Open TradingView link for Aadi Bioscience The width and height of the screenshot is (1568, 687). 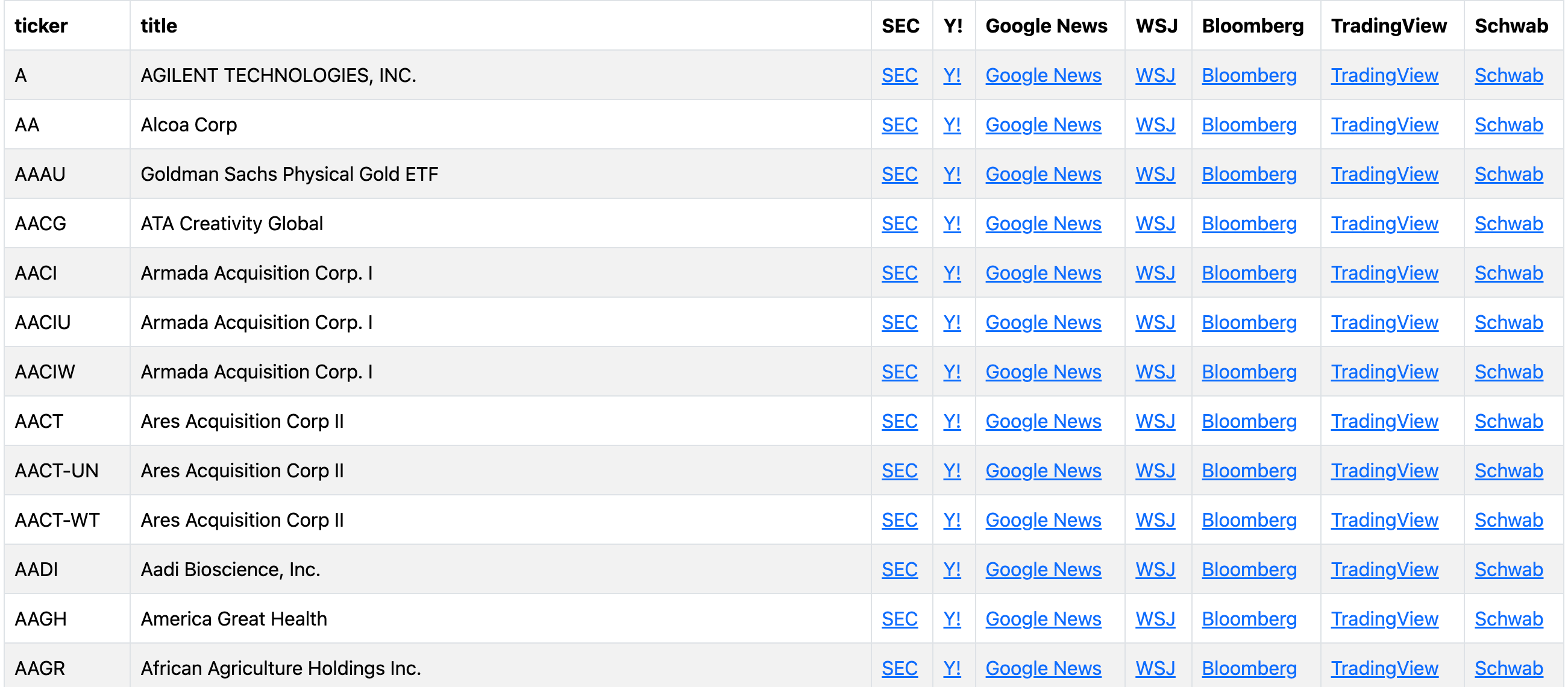coord(1384,569)
